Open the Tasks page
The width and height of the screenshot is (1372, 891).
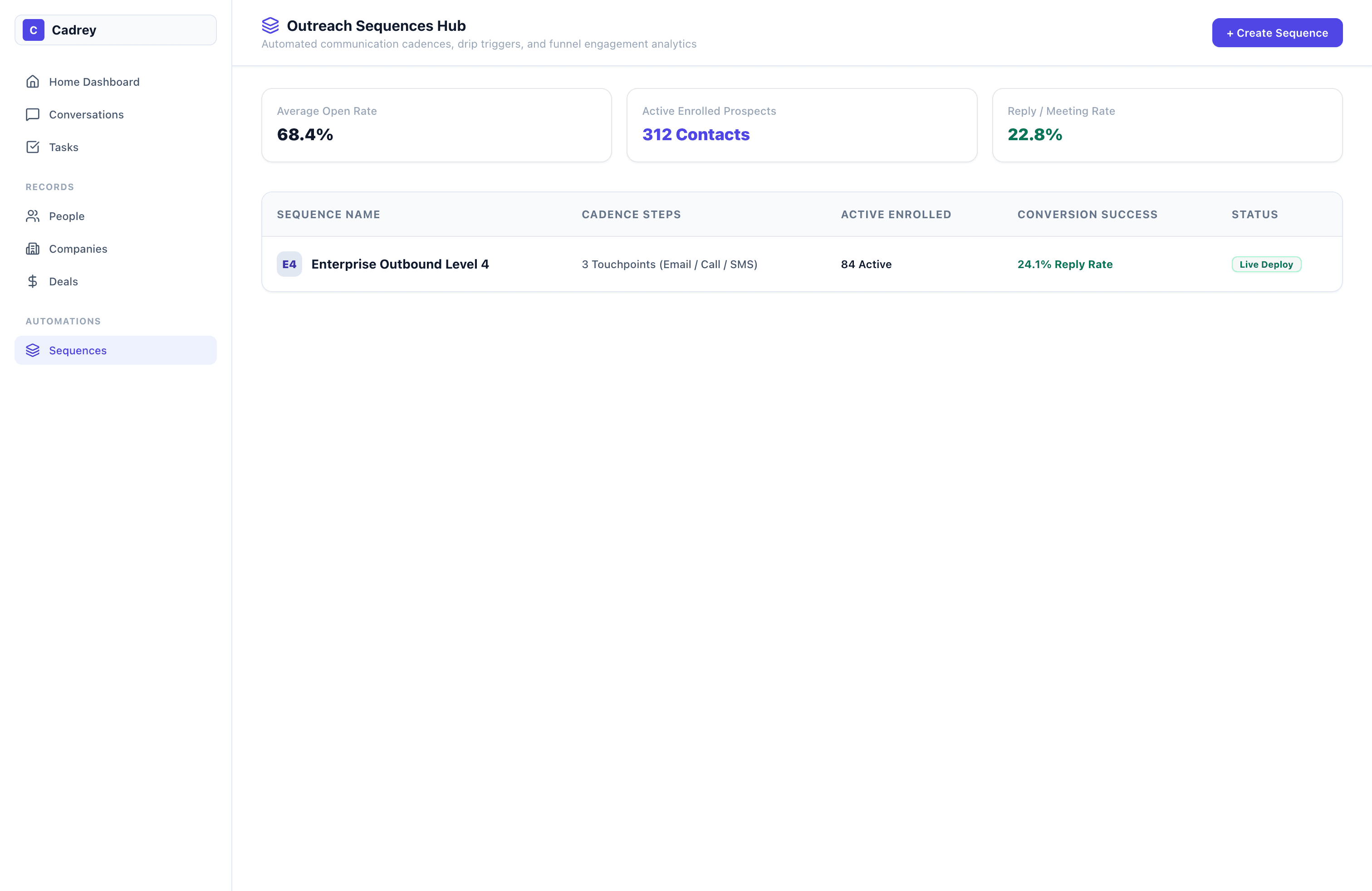pyautogui.click(x=115, y=147)
